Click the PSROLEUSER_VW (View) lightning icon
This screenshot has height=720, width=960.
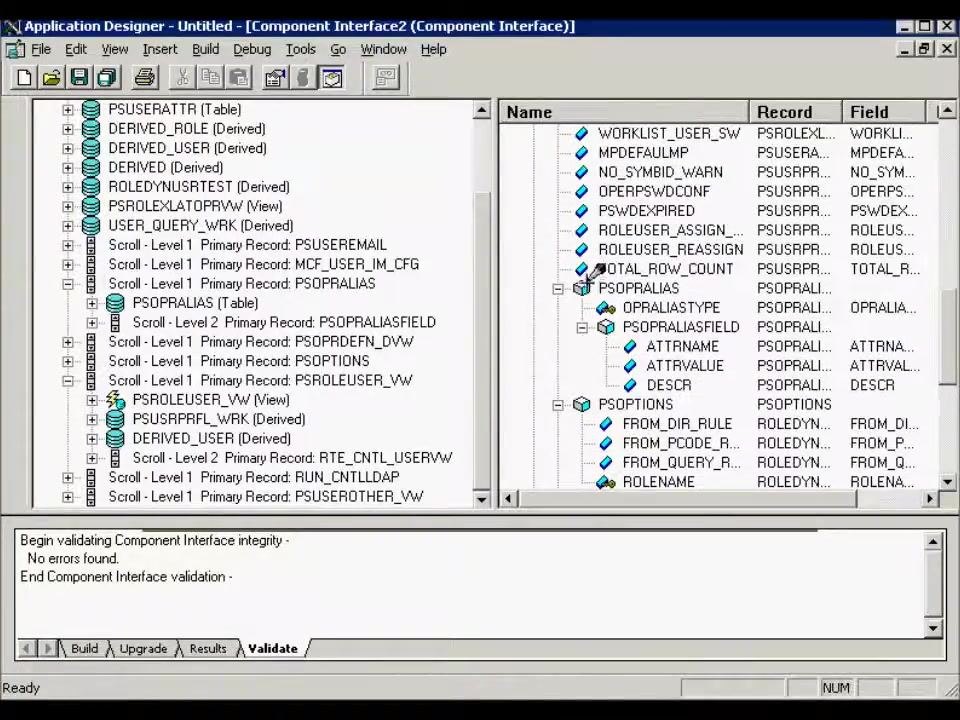click(115, 400)
